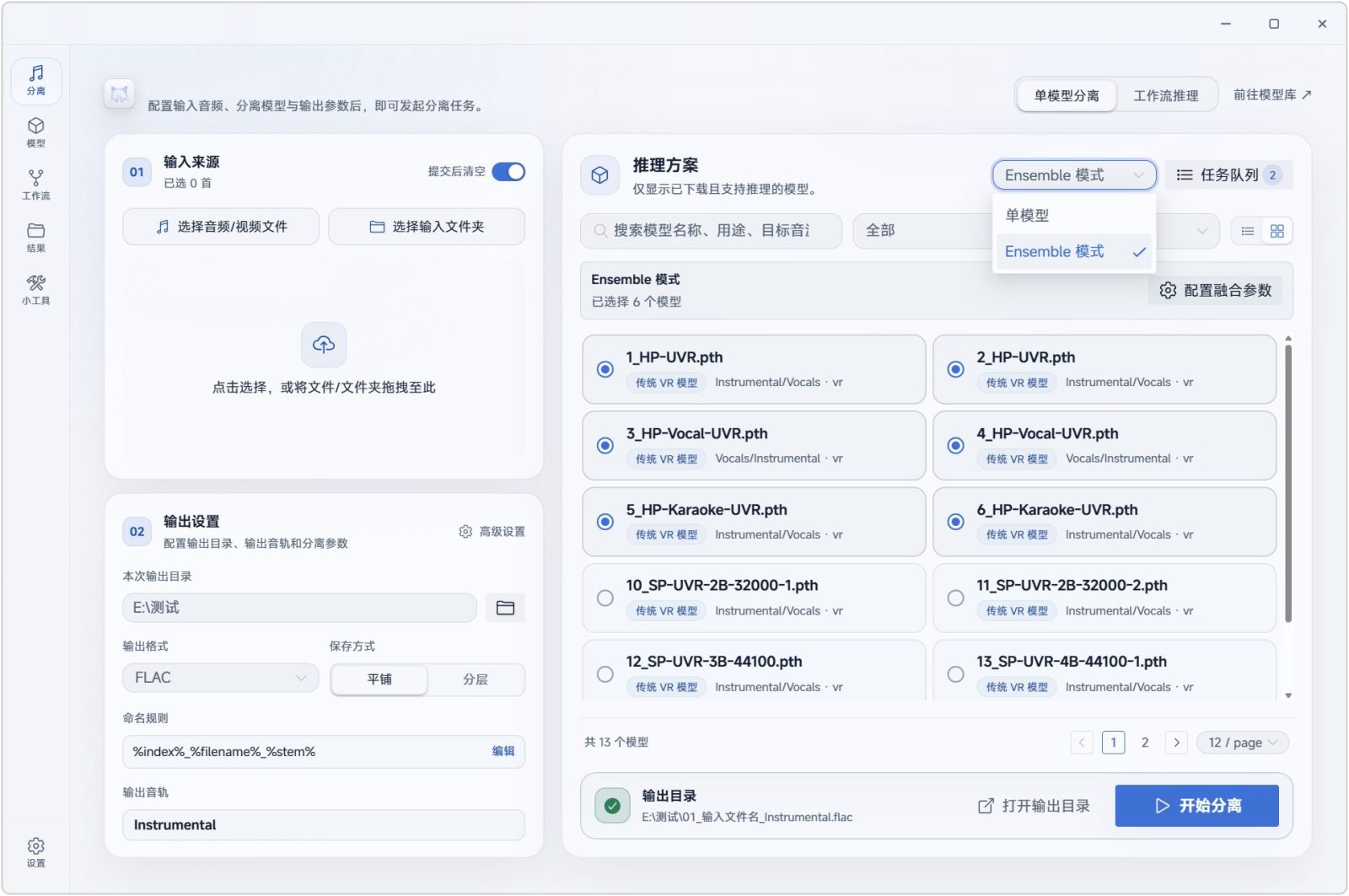The height and width of the screenshot is (896, 1349).
Task: Click the model list vertical scrollbar
Action: [x=1288, y=483]
